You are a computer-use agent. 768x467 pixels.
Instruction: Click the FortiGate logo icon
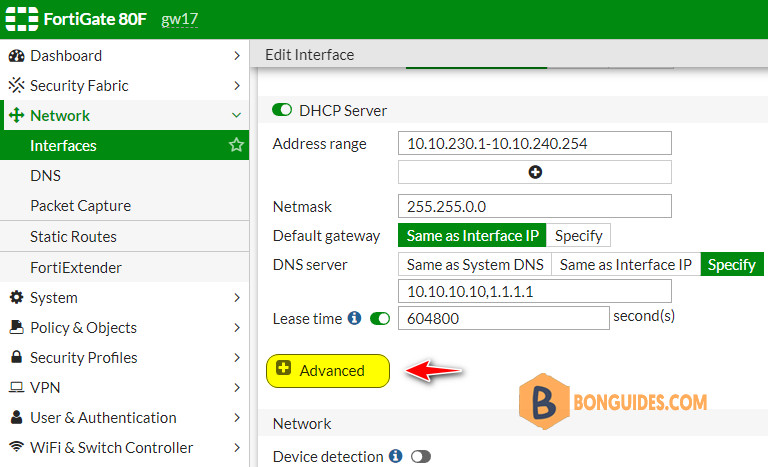[22, 19]
